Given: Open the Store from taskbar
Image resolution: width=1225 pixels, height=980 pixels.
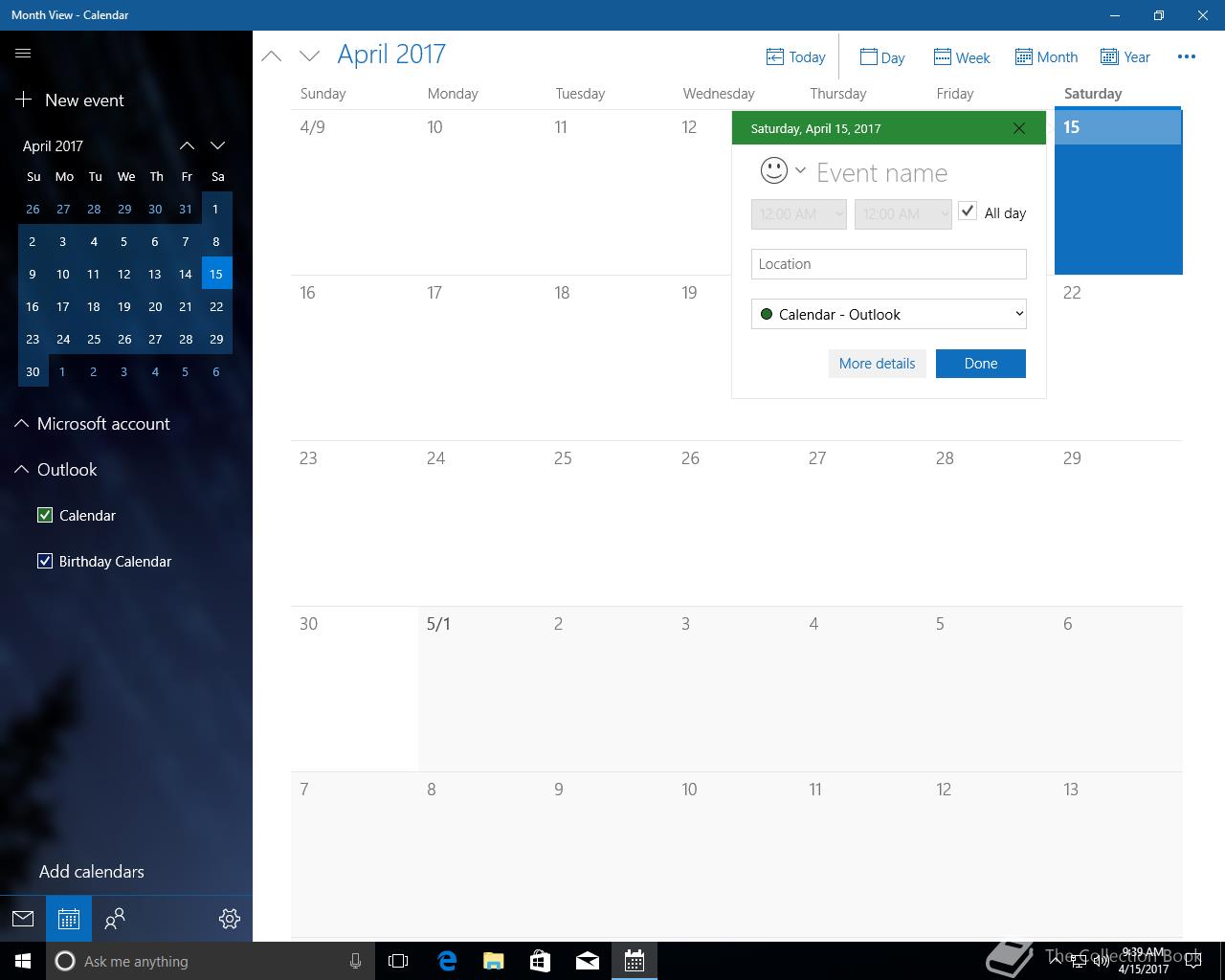Looking at the screenshot, I should pyautogui.click(x=541, y=961).
